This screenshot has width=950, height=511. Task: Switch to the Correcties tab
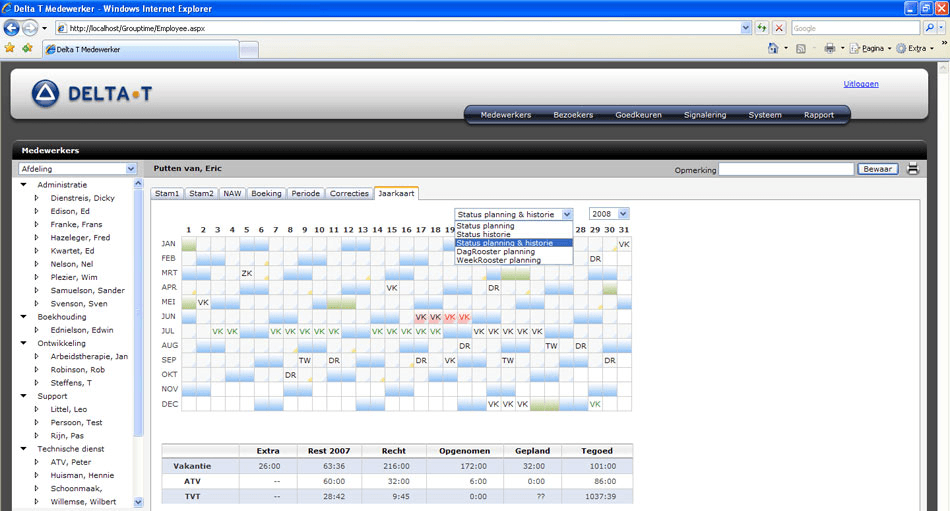tap(349, 193)
